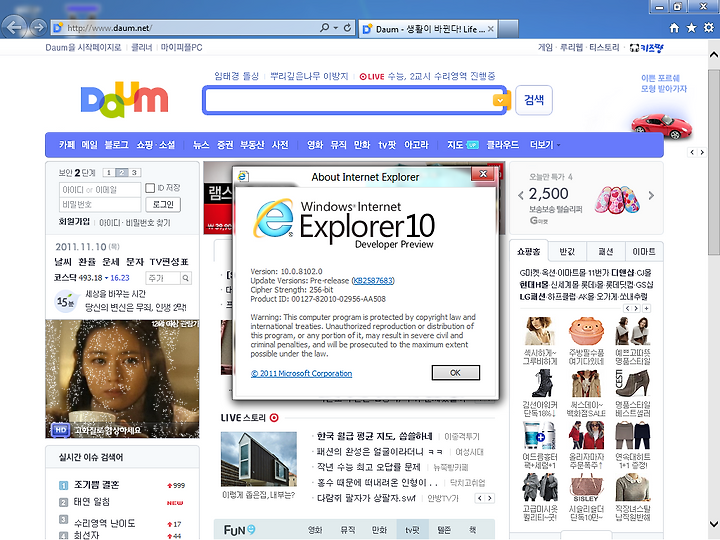
Task: Close the About Internet Explorer dialog
Action: click(x=483, y=174)
